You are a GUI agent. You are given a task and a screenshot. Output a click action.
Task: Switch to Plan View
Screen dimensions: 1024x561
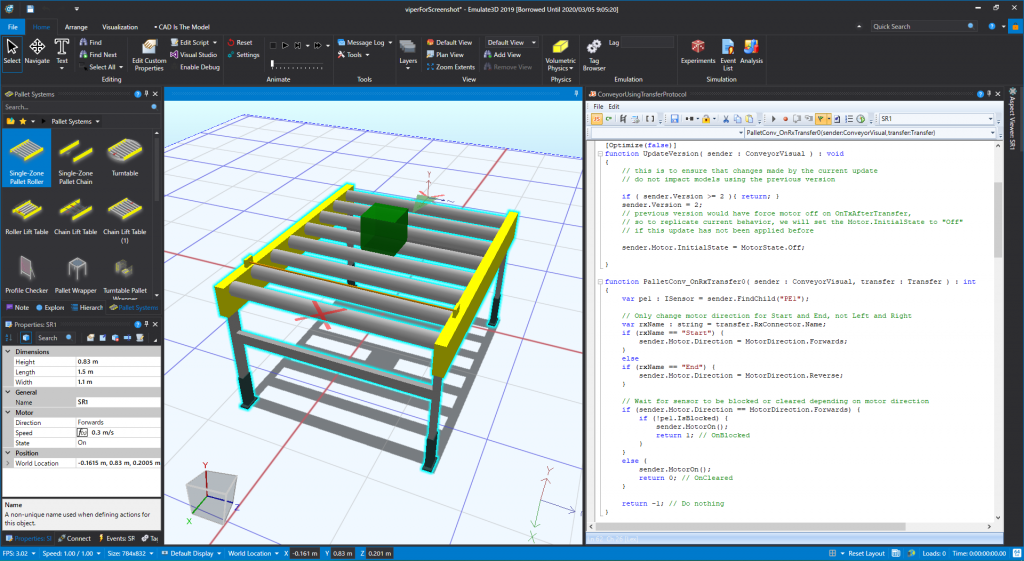coord(445,55)
